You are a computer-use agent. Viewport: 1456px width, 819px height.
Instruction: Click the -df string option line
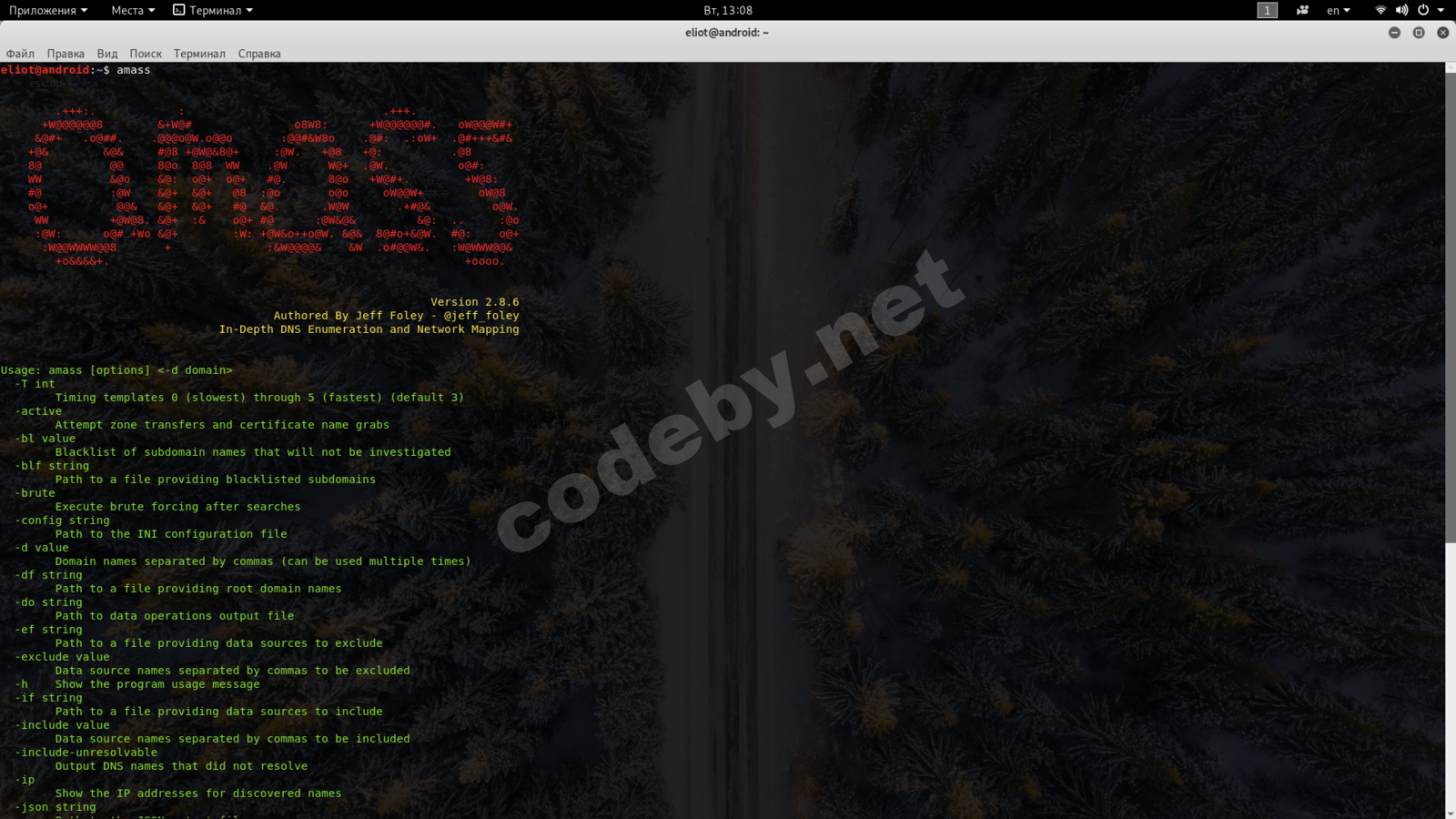48,575
